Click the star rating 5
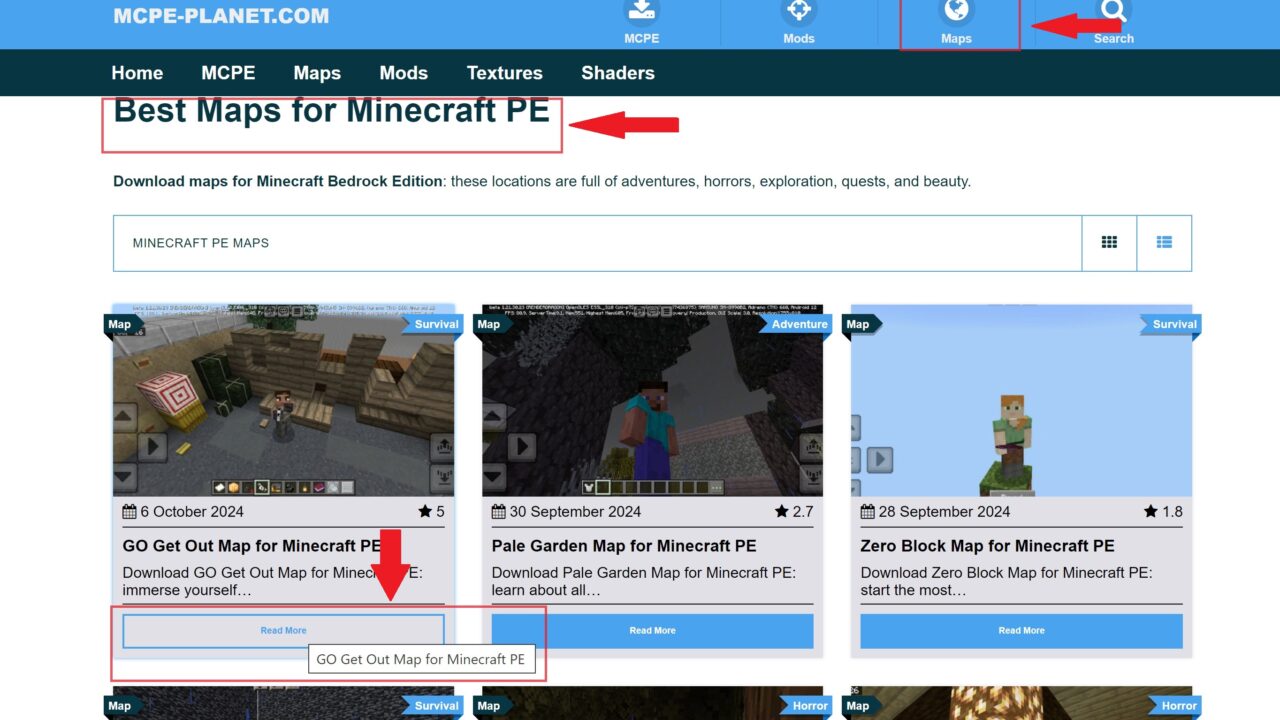 coord(432,512)
